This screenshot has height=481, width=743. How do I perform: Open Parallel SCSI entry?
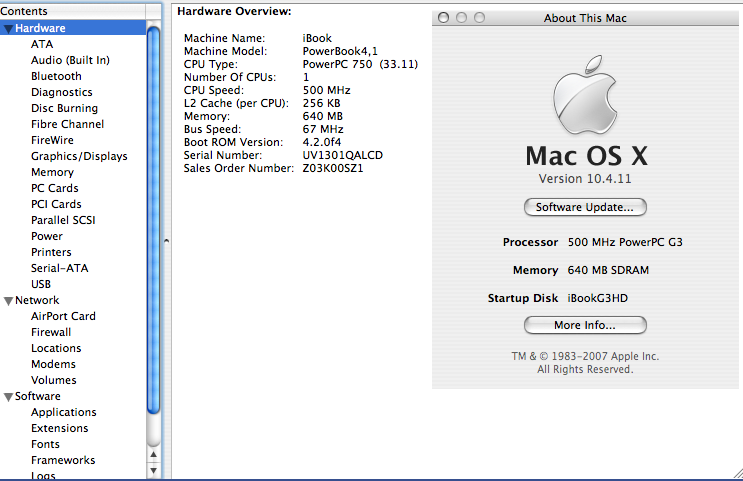(x=63, y=220)
